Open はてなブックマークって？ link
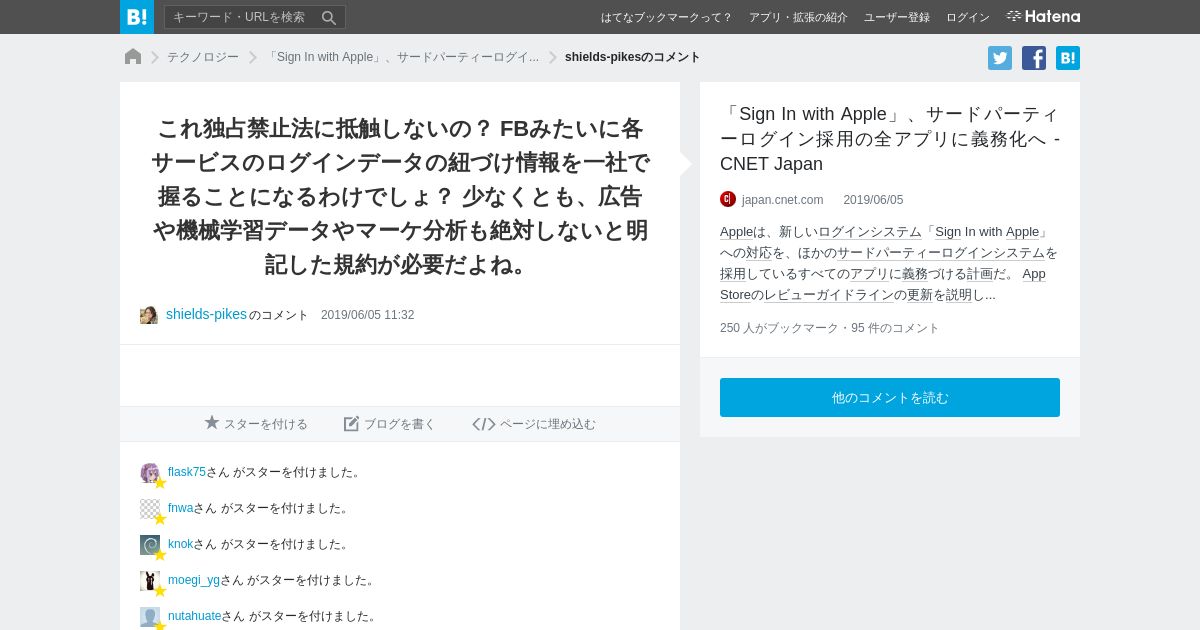The height and width of the screenshot is (630, 1200). click(x=666, y=17)
